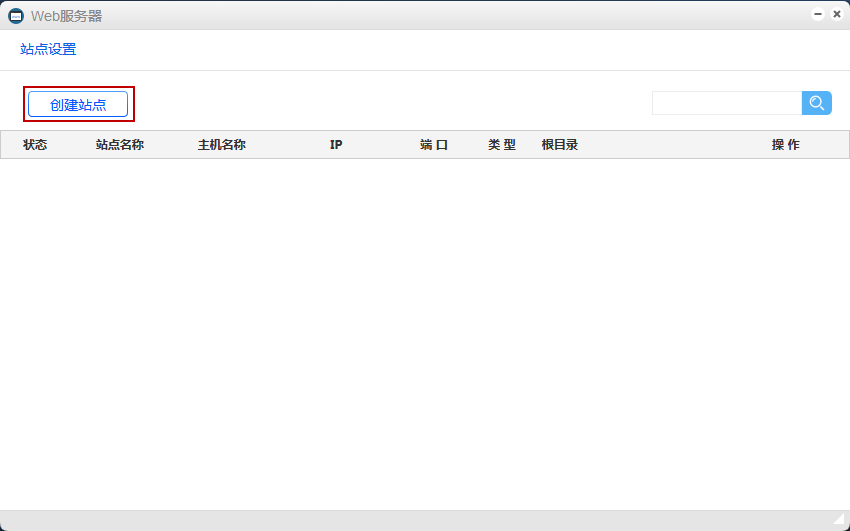850x531 pixels.
Task: Select the 站点名称 column header
Action: click(x=120, y=145)
